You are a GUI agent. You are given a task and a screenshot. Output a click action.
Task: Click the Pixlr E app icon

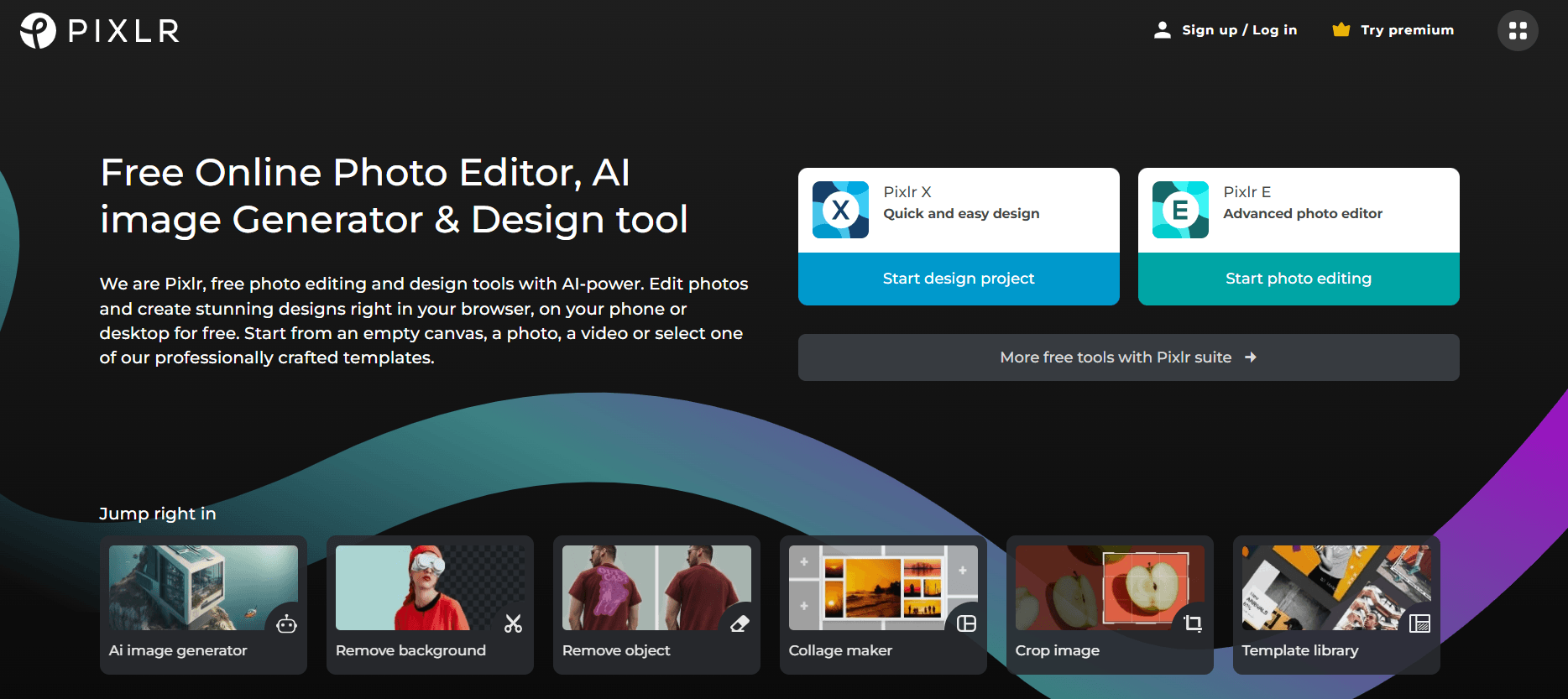1180,210
